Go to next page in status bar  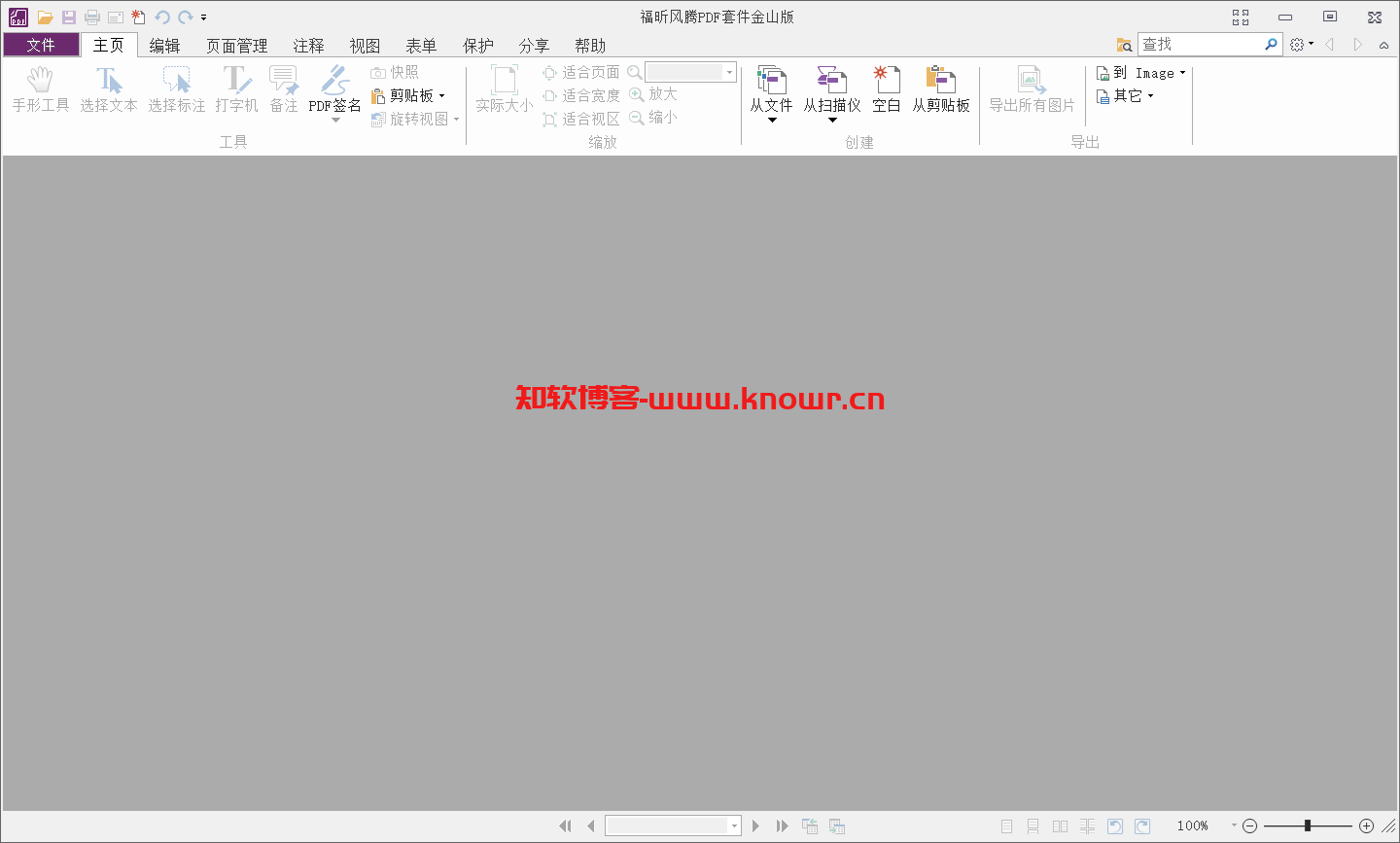coord(755,825)
